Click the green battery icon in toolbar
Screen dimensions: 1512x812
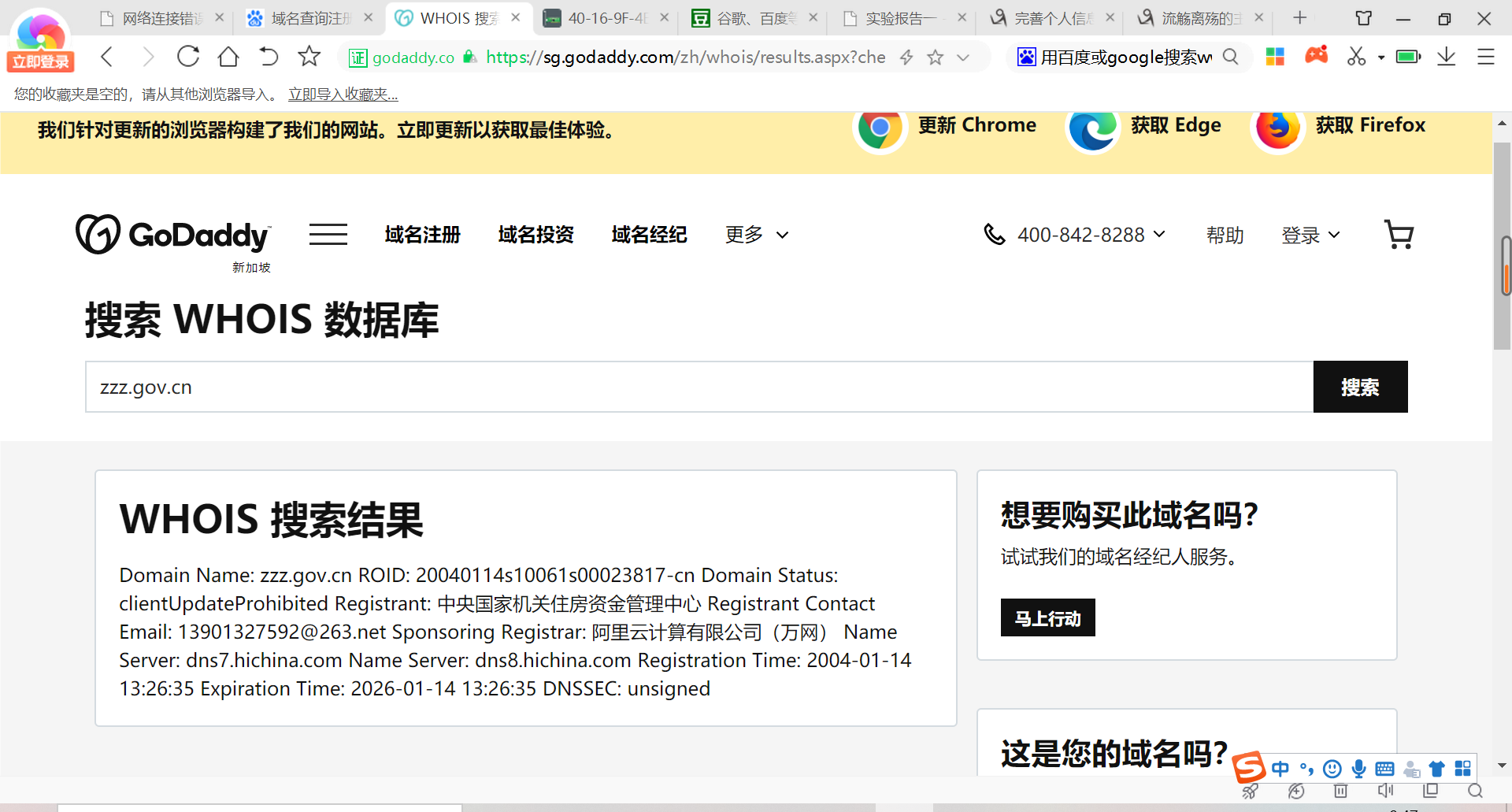[x=1408, y=57]
